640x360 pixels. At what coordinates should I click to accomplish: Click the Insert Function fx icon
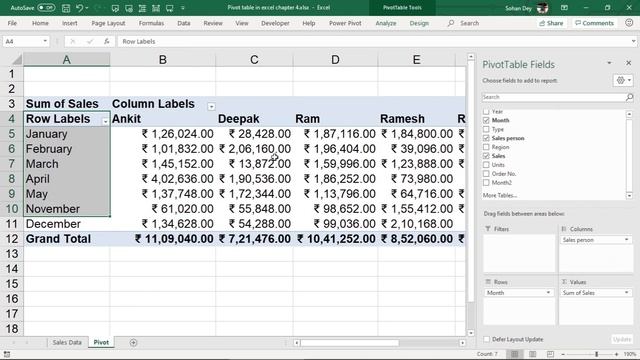point(107,41)
